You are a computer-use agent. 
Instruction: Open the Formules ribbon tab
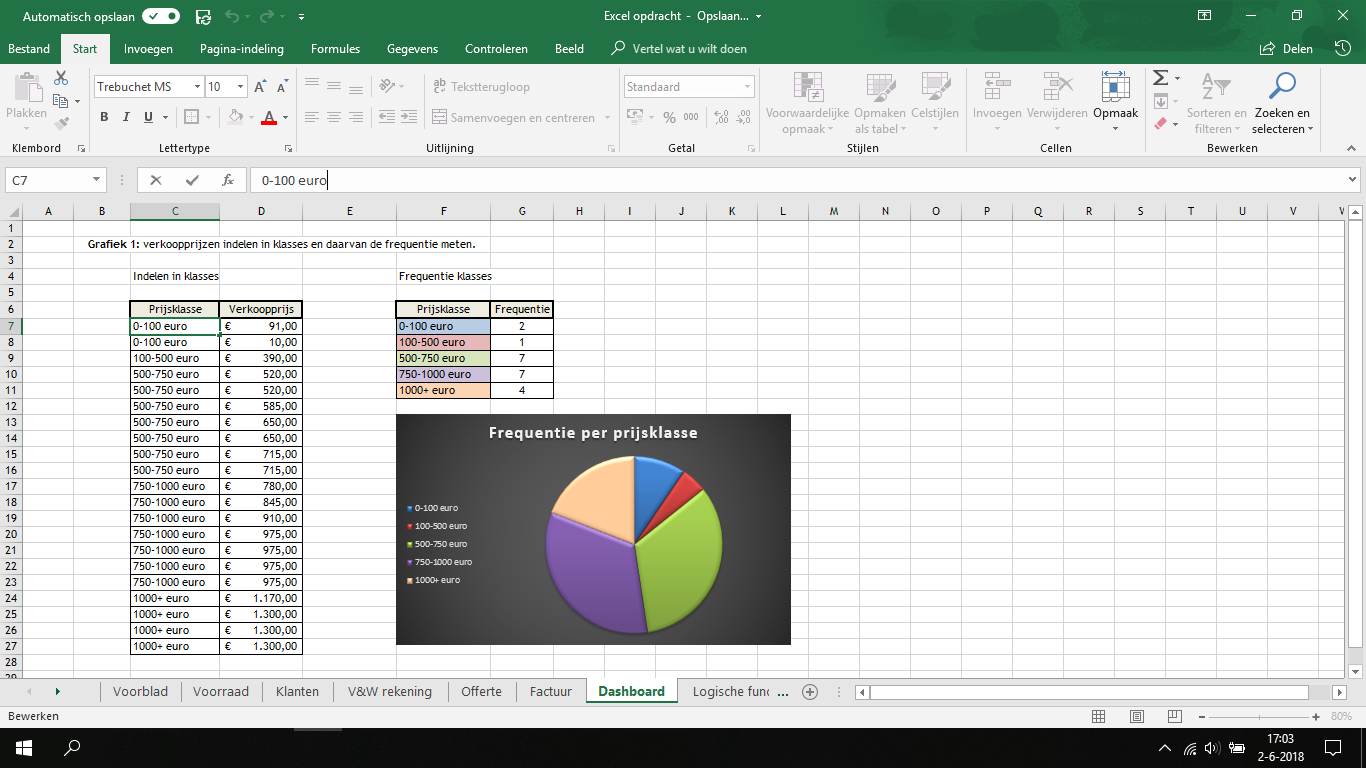[x=335, y=48]
